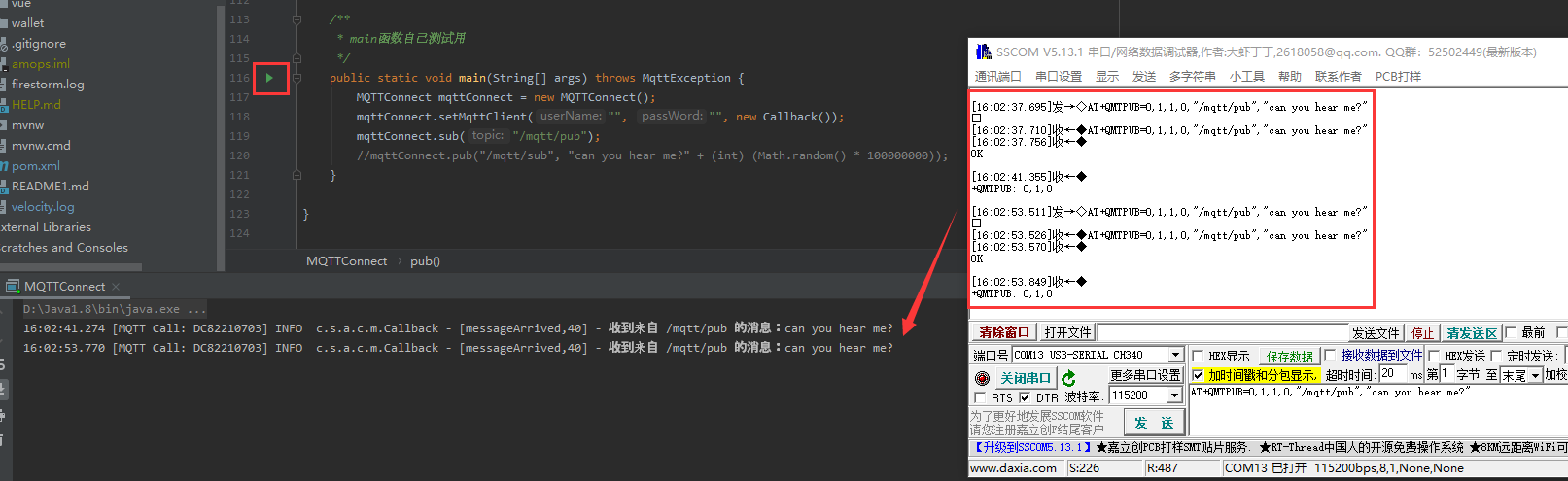Image resolution: width=1568 pixels, height=481 pixels.
Task: Enable HEX显示 checkbox
Action: click(1198, 356)
